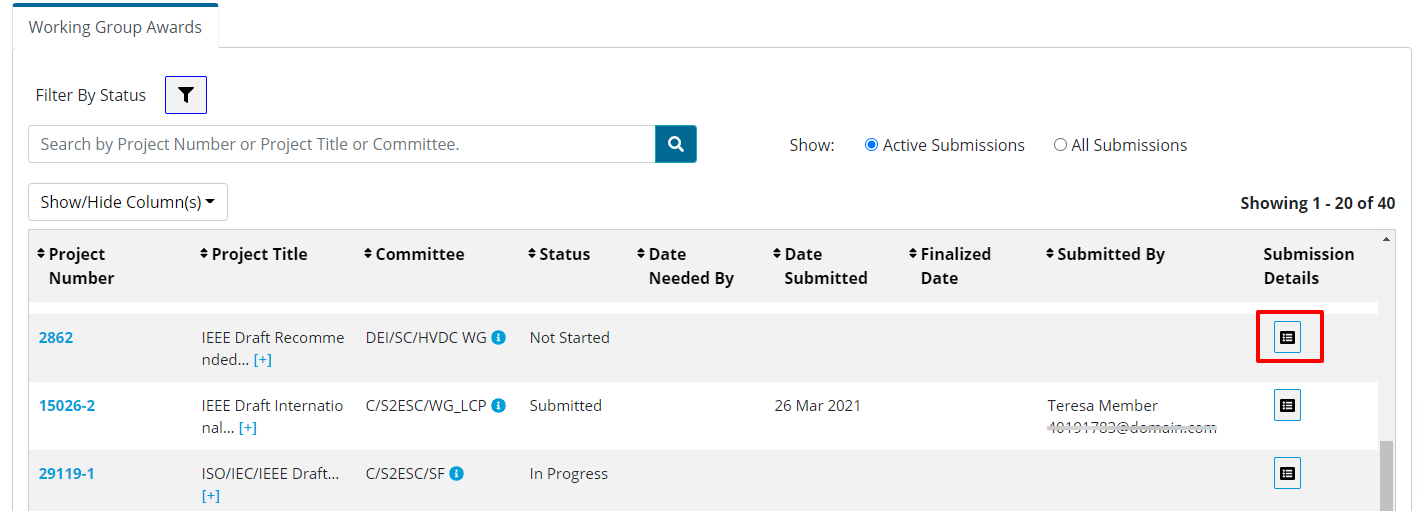
Task: Open submission details for project 15026-2
Action: coord(1287,405)
